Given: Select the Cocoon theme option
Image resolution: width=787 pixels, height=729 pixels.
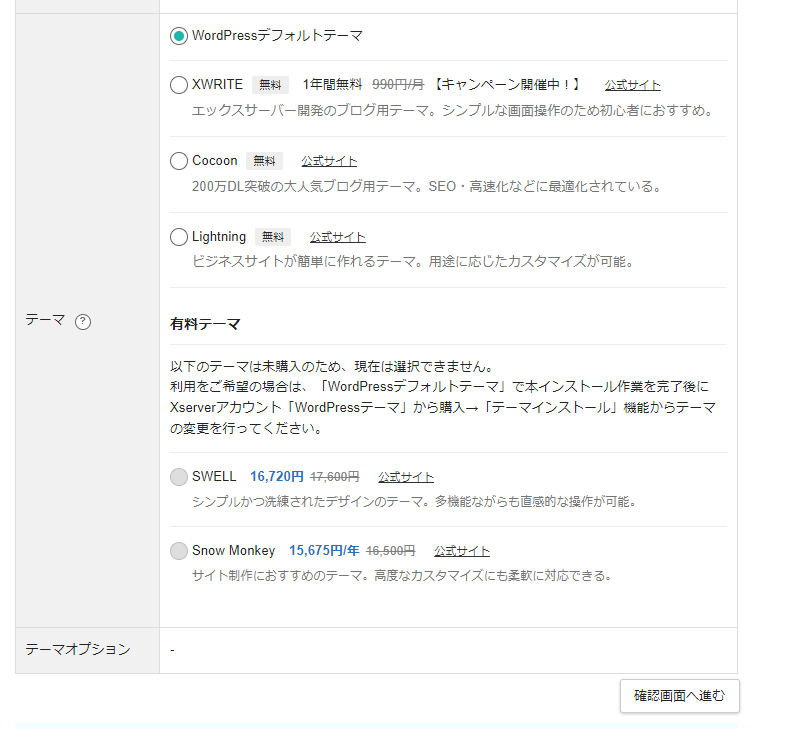Looking at the screenshot, I should (x=179, y=161).
